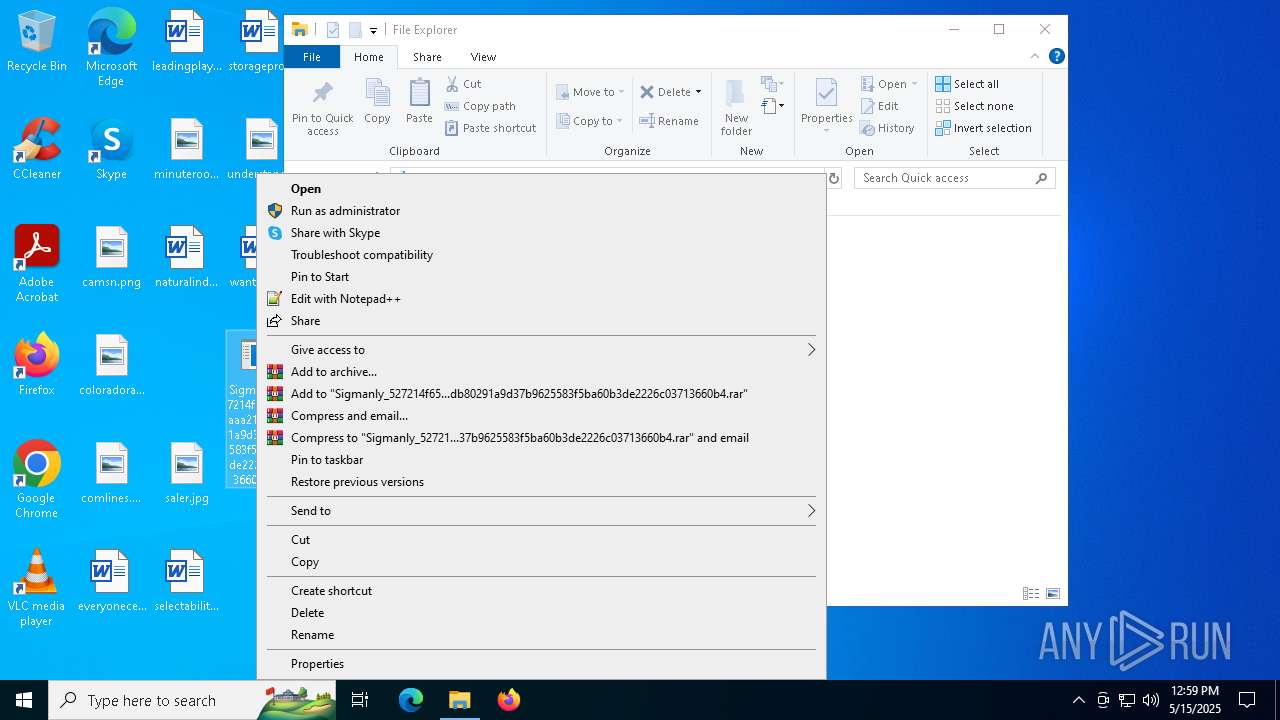
Task: Select saler.jpg file on desktop
Action: pyautogui.click(x=186, y=474)
